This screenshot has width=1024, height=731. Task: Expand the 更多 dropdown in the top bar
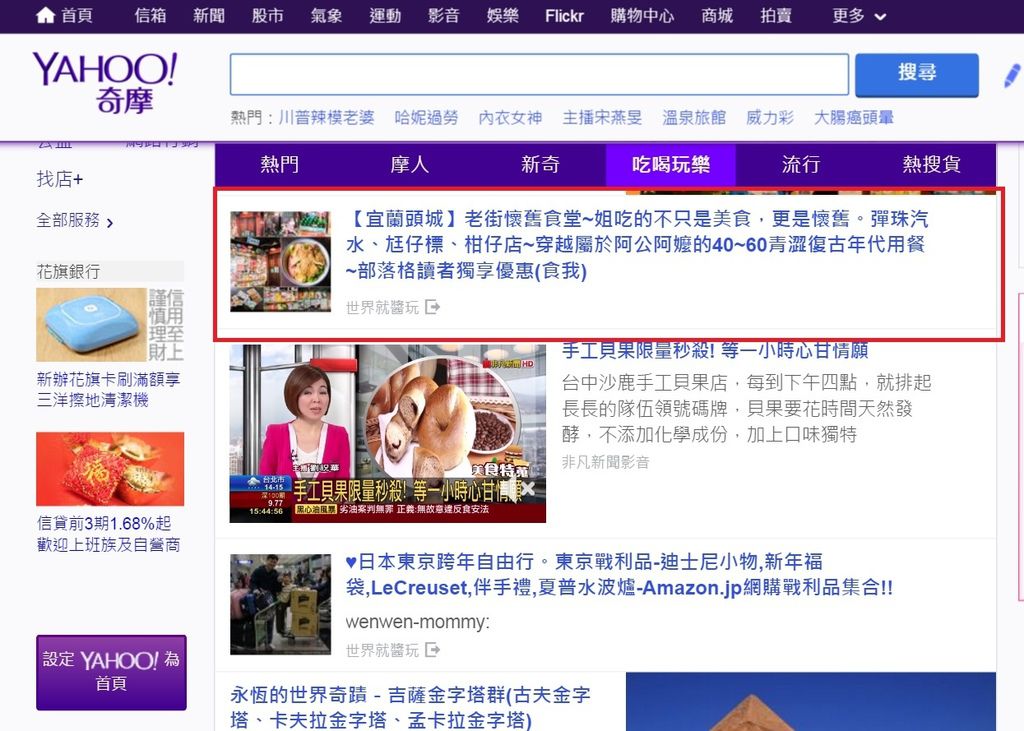(859, 16)
